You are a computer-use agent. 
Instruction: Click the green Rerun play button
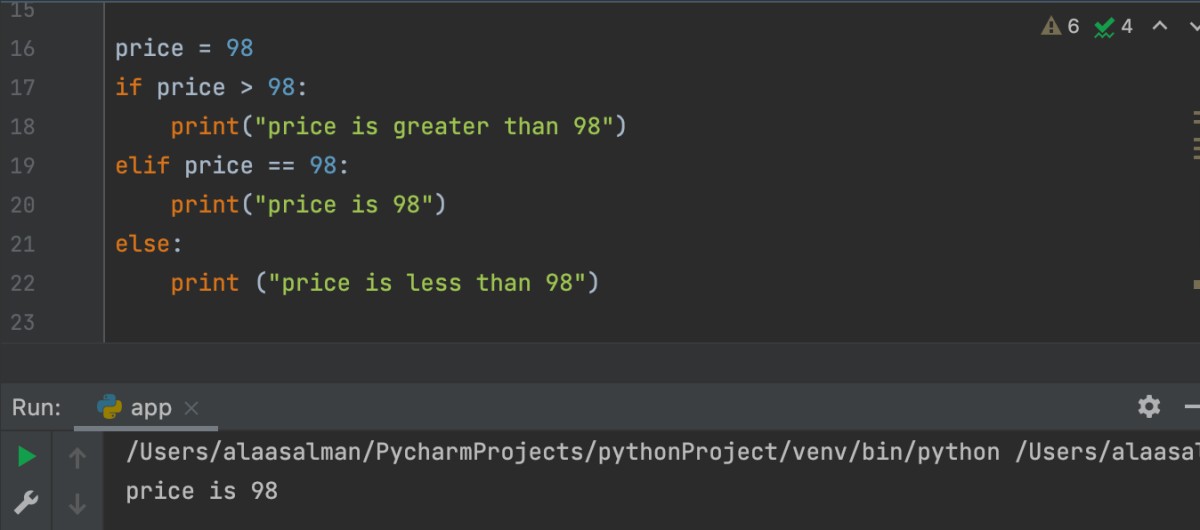coord(27,457)
